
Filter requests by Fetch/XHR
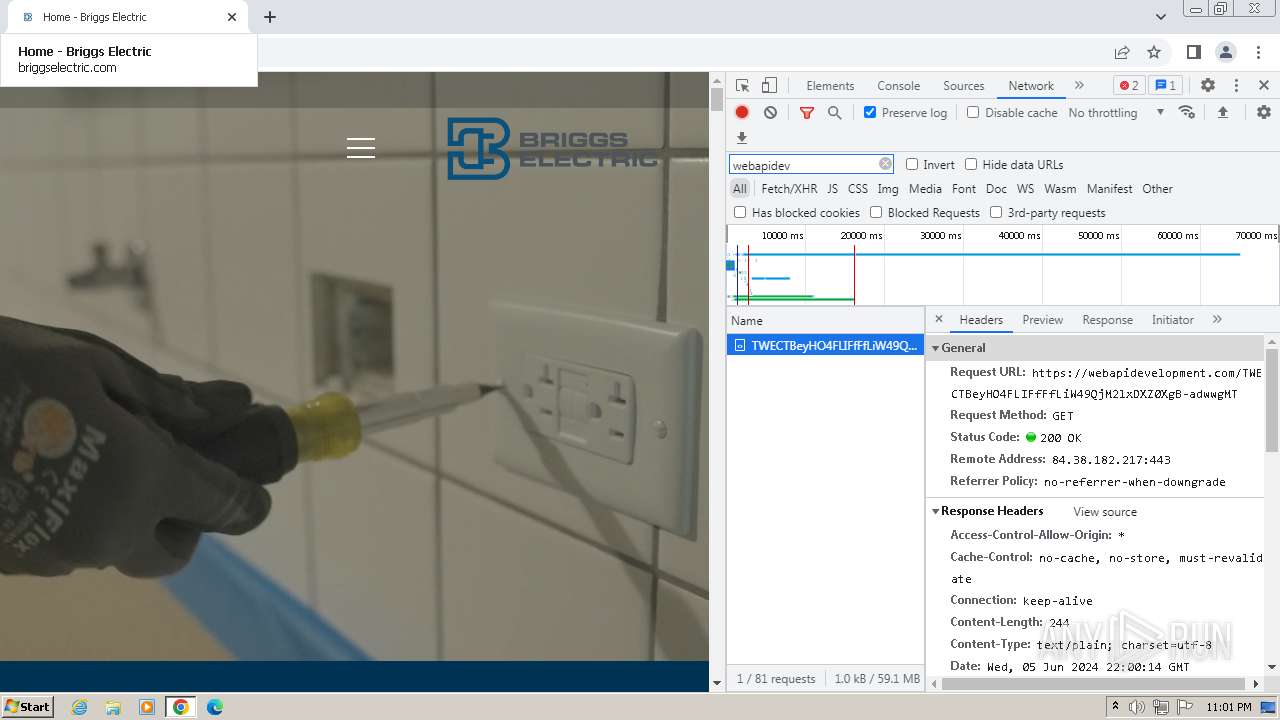[789, 189]
